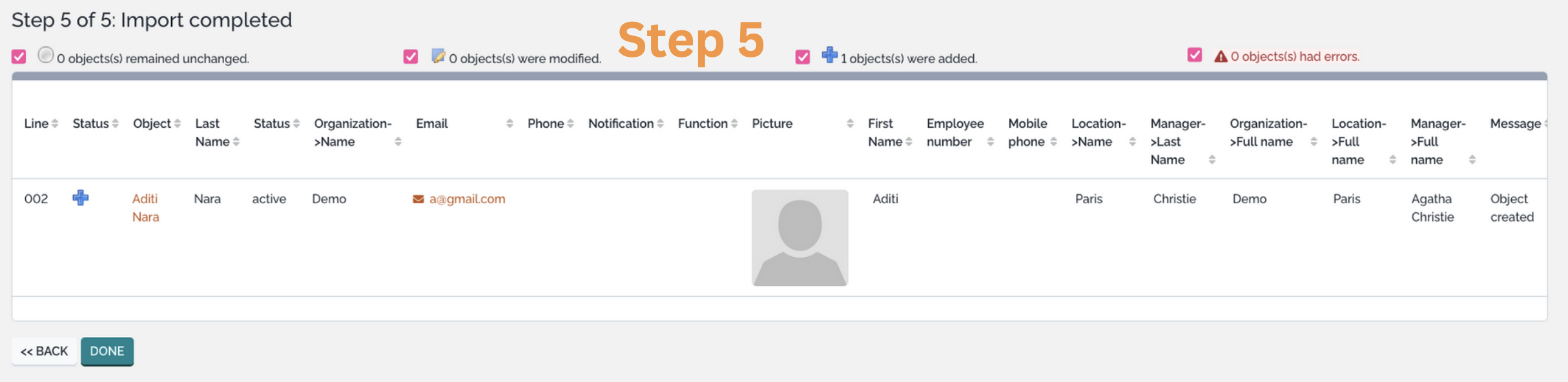Uncheck the objects had errors checkbox
Screen dimensions: 1568x382
point(1195,55)
